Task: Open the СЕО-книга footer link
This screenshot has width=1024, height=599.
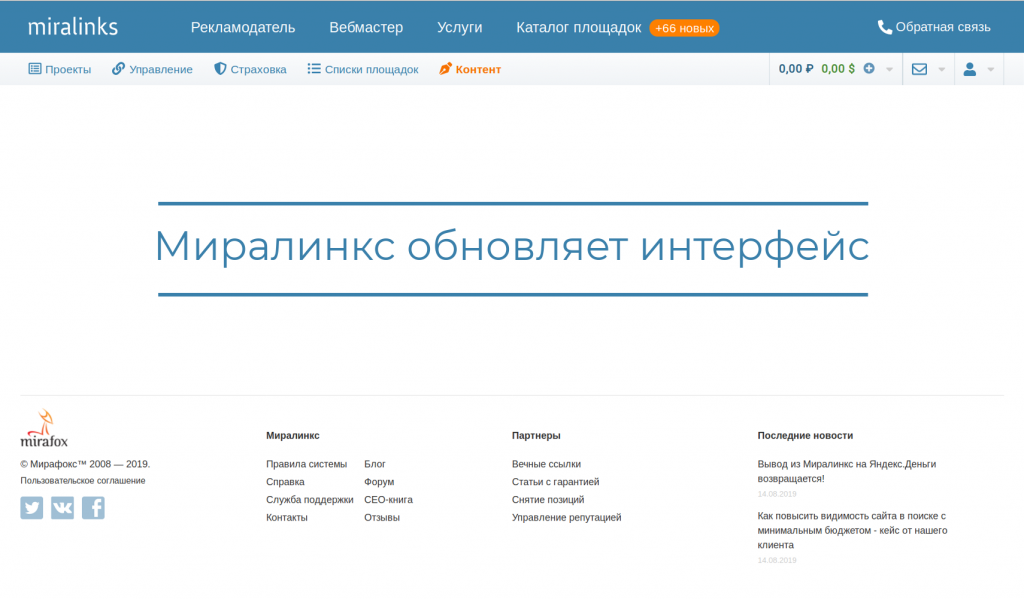Action: 389,500
